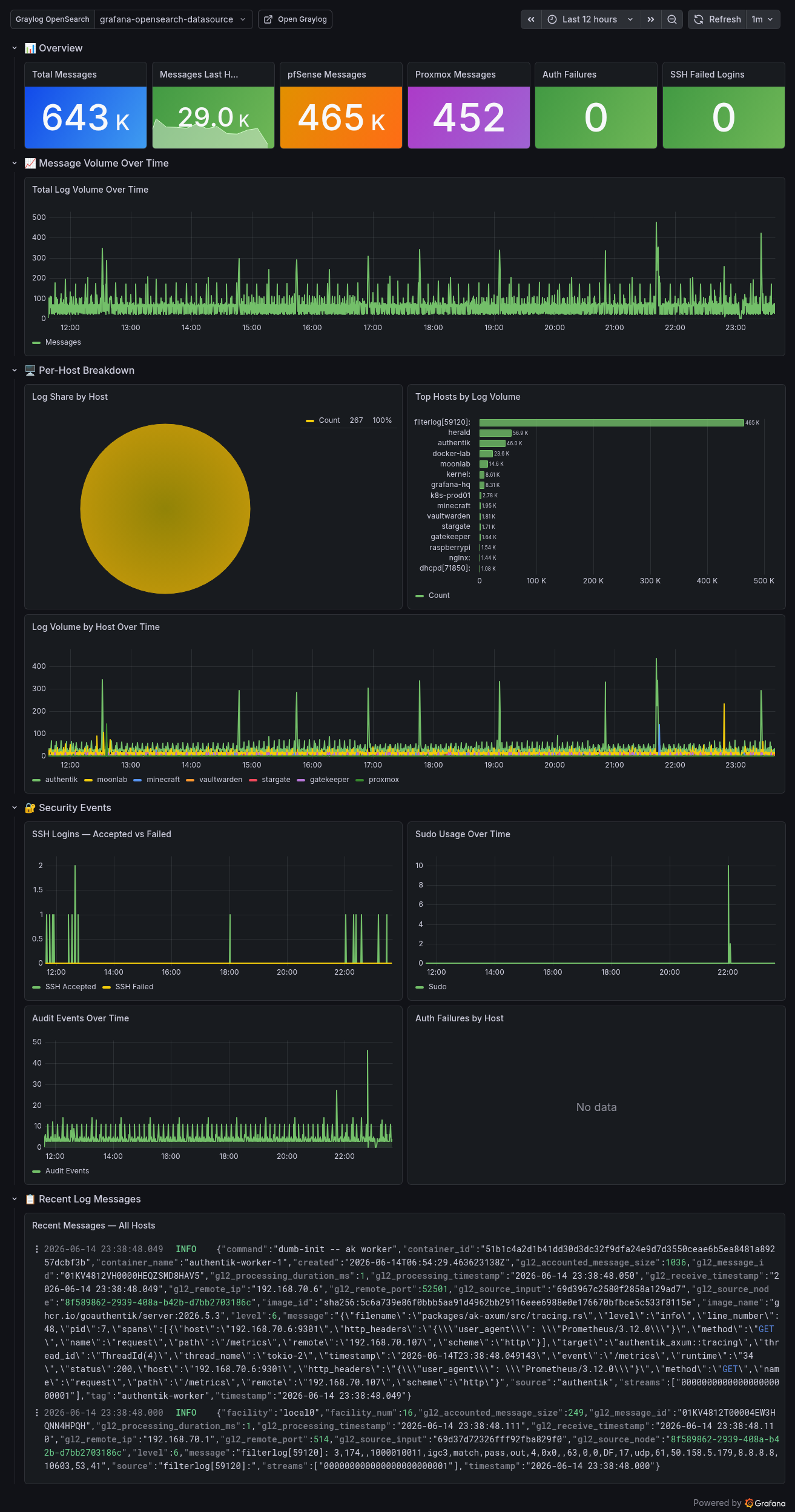Click the Refresh dashboard button
Viewport: 795px width, 1512px height.
[x=717, y=19]
